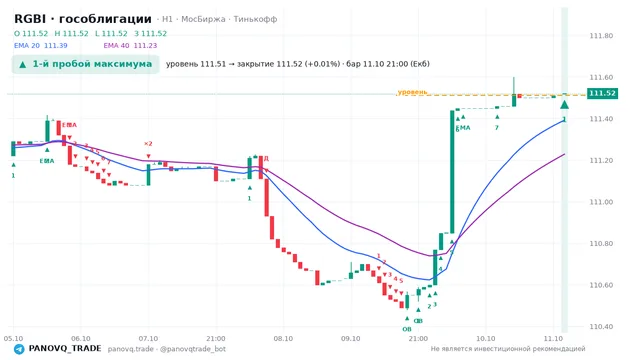Click the red 'EMA' label near 06.10
This screenshot has width=640, height=360.
click(x=69, y=125)
